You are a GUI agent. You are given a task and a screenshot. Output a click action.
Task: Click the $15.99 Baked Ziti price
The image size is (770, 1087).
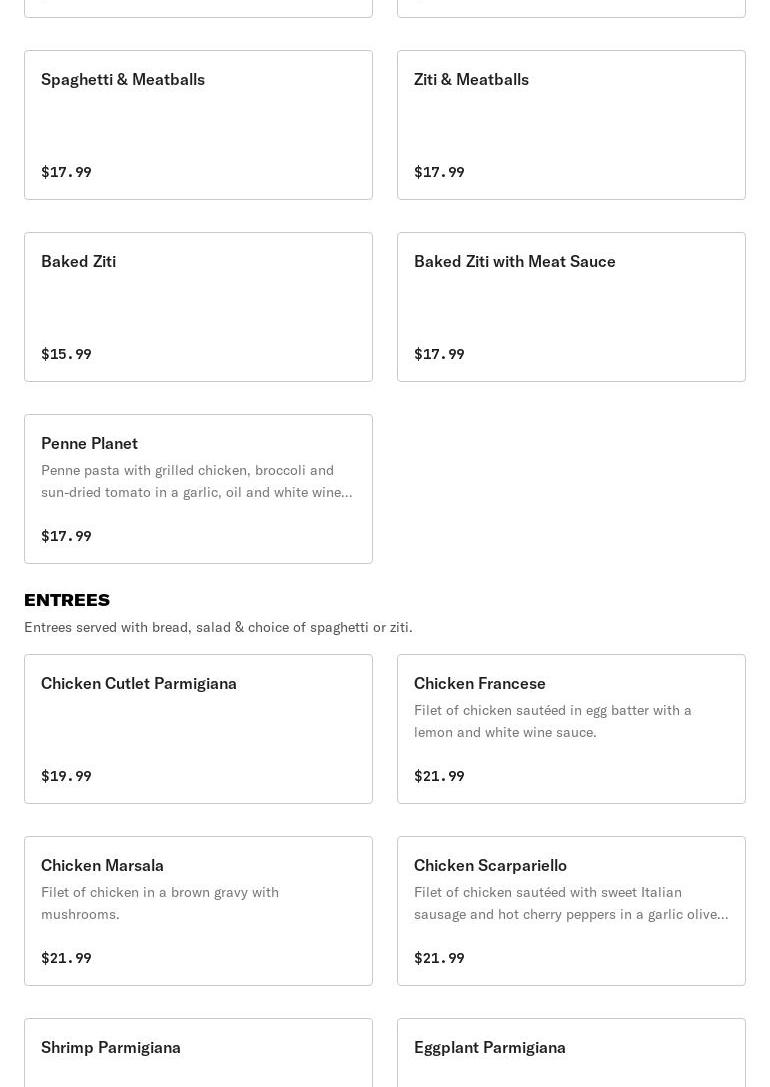point(66,354)
